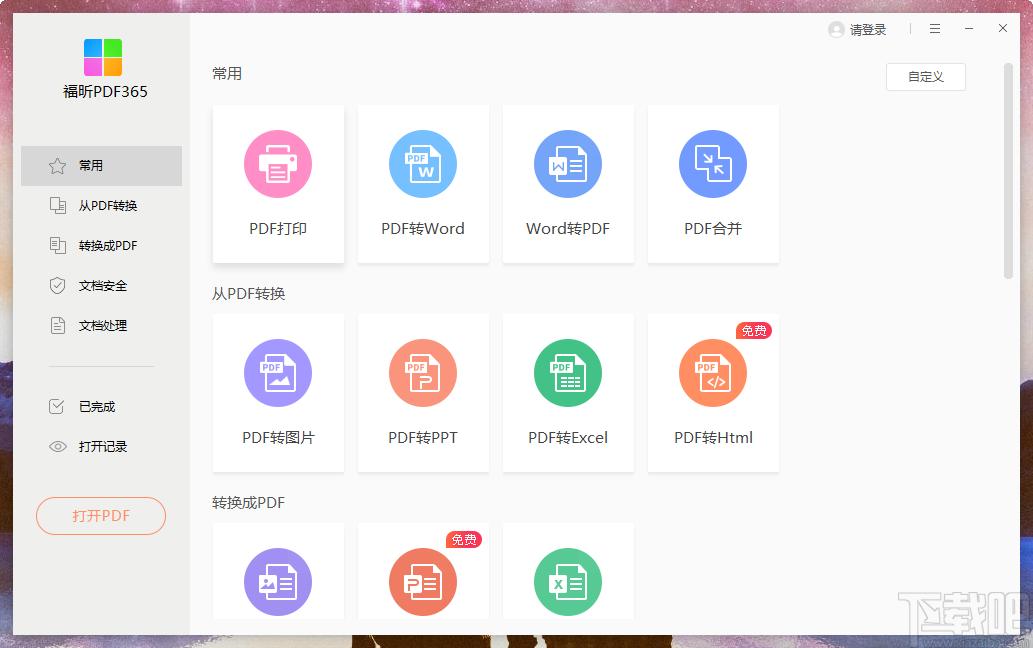This screenshot has width=1033, height=648.
Task: Click the 自定义 customize button
Action: click(926, 77)
